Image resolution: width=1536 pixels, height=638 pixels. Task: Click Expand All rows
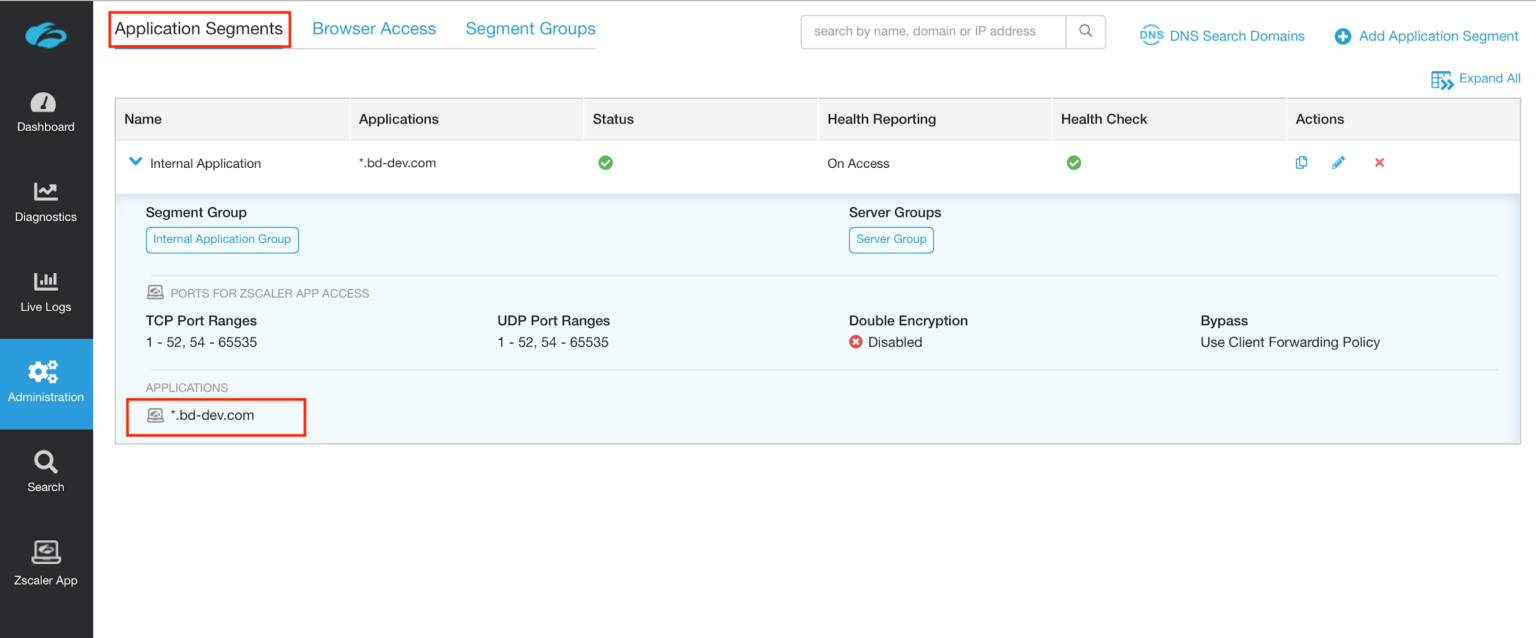1476,79
